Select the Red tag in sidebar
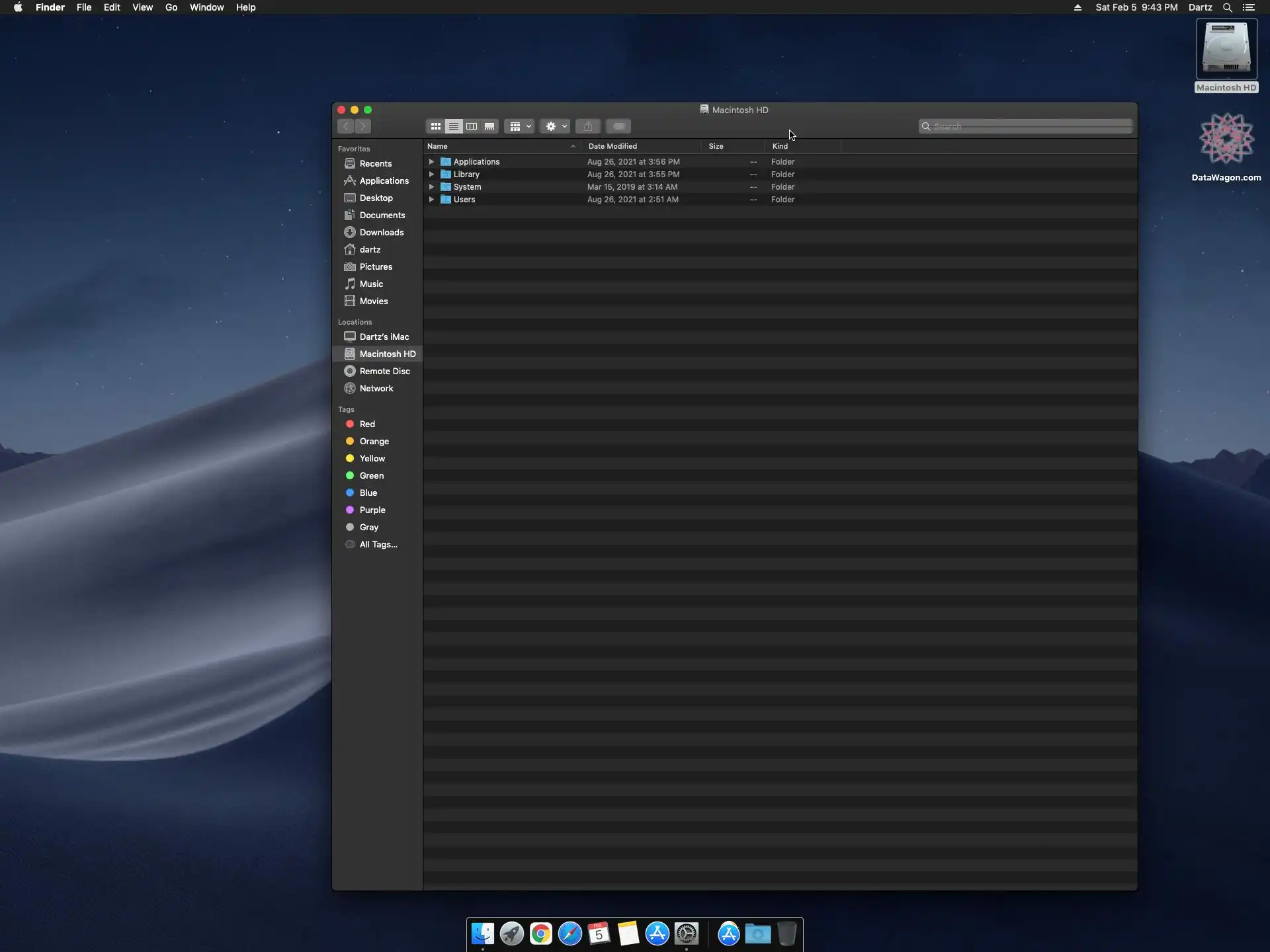The image size is (1270, 952). tap(367, 424)
